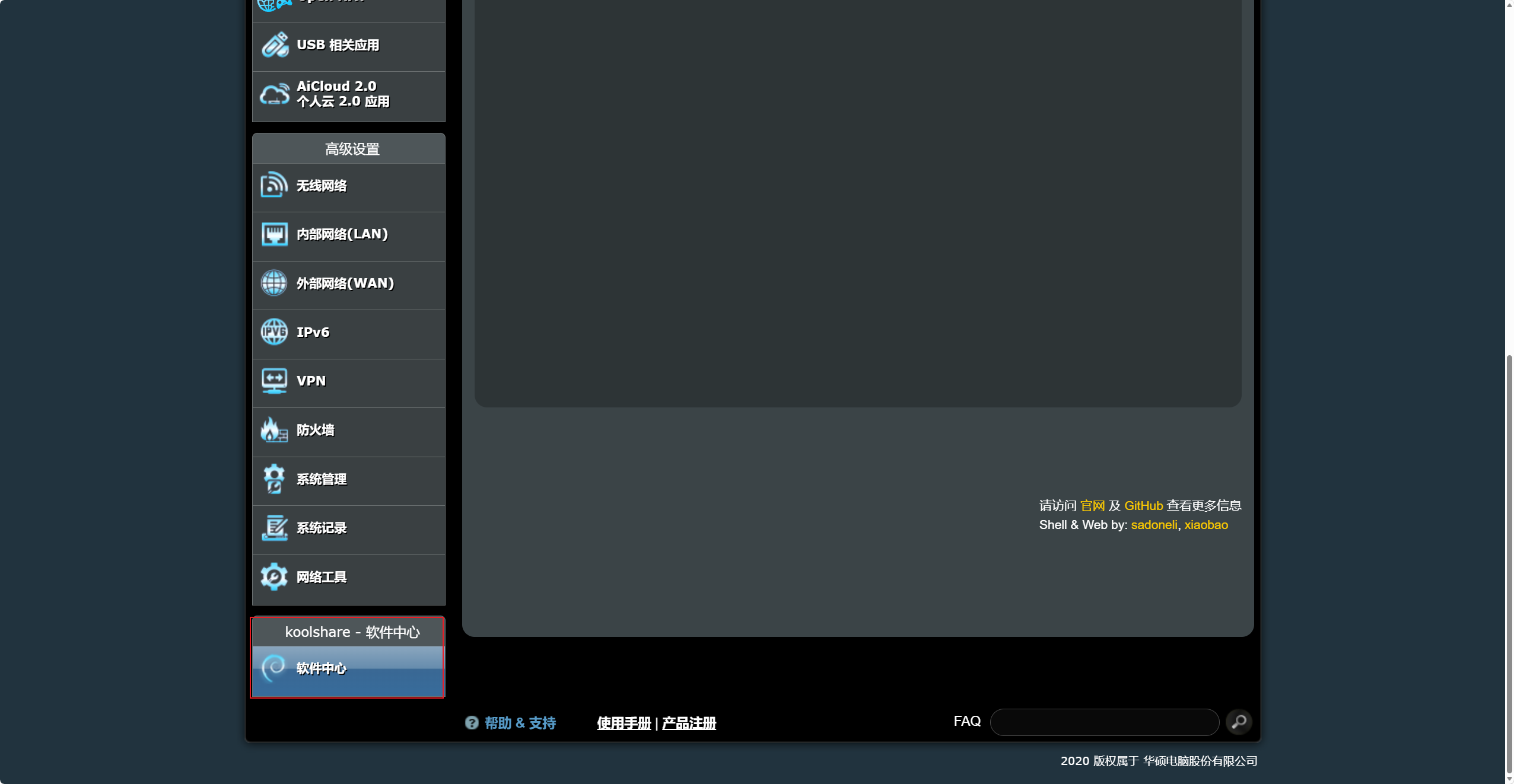Click the USB application icon
The height and width of the screenshot is (784, 1514).
(x=275, y=45)
